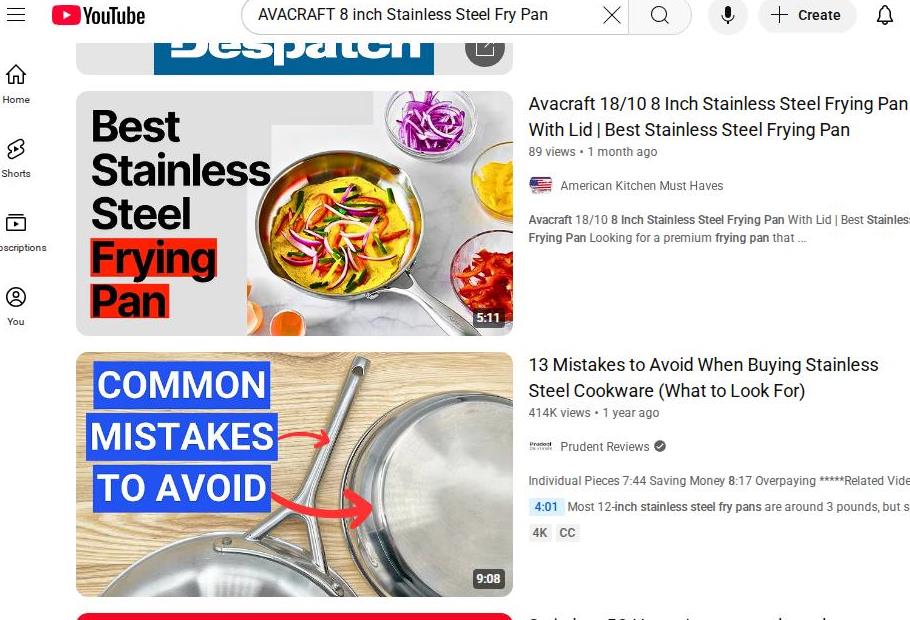Screen dimensions: 910x620
Task: Jump to the 4:01 timestamp chapter
Action: (x=546, y=507)
